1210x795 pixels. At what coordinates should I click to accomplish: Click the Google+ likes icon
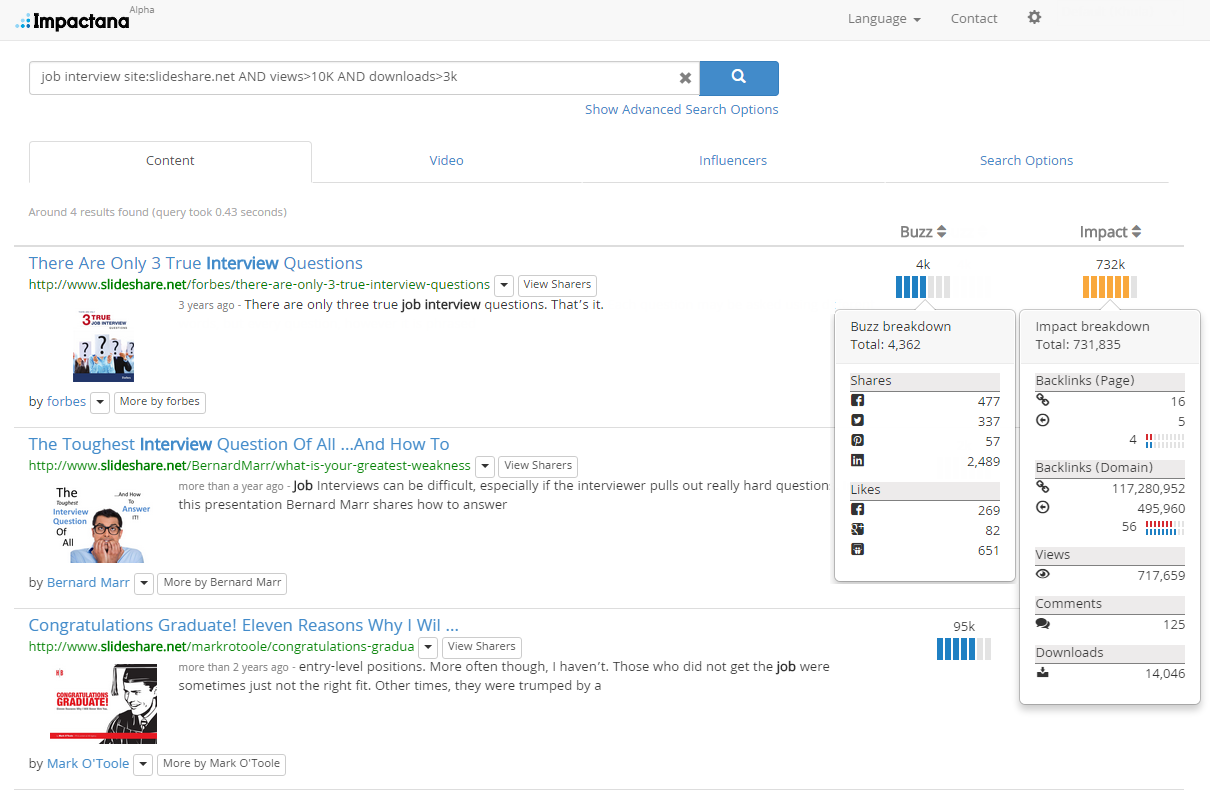coord(857,530)
